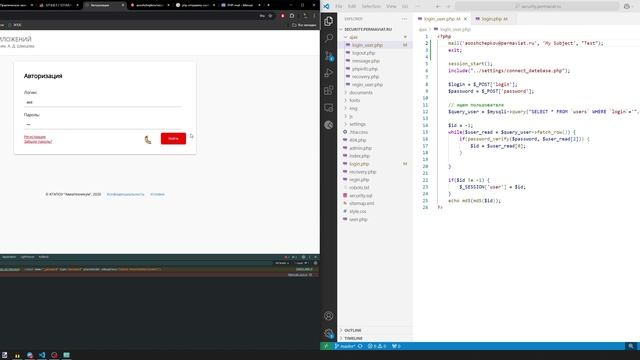Image resolution: width=640 pixels, height=360 pixels.
Task: Click the git branch in status bar
Action: pyautogui.click(x=345, y=346)
